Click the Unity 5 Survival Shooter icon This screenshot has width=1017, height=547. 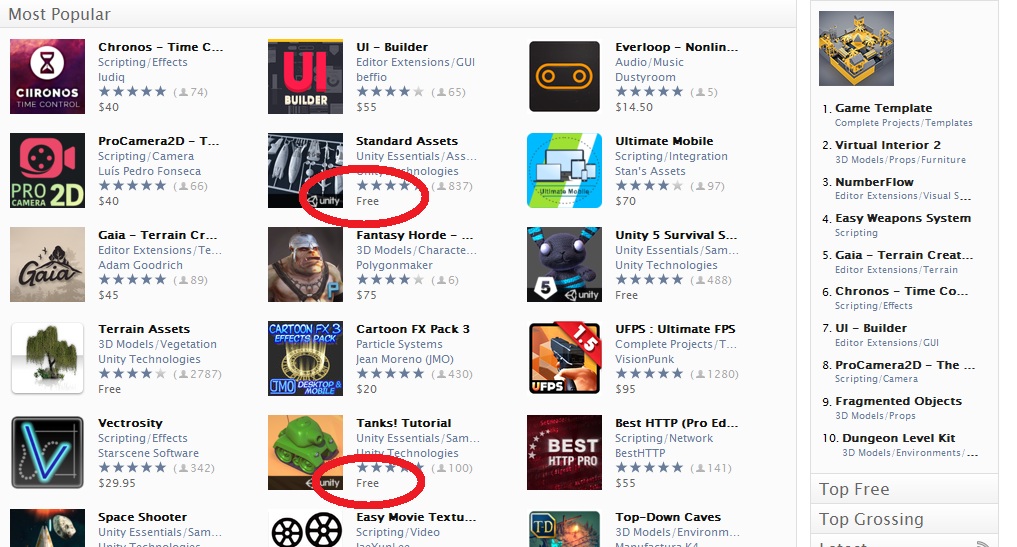point(564,265)
